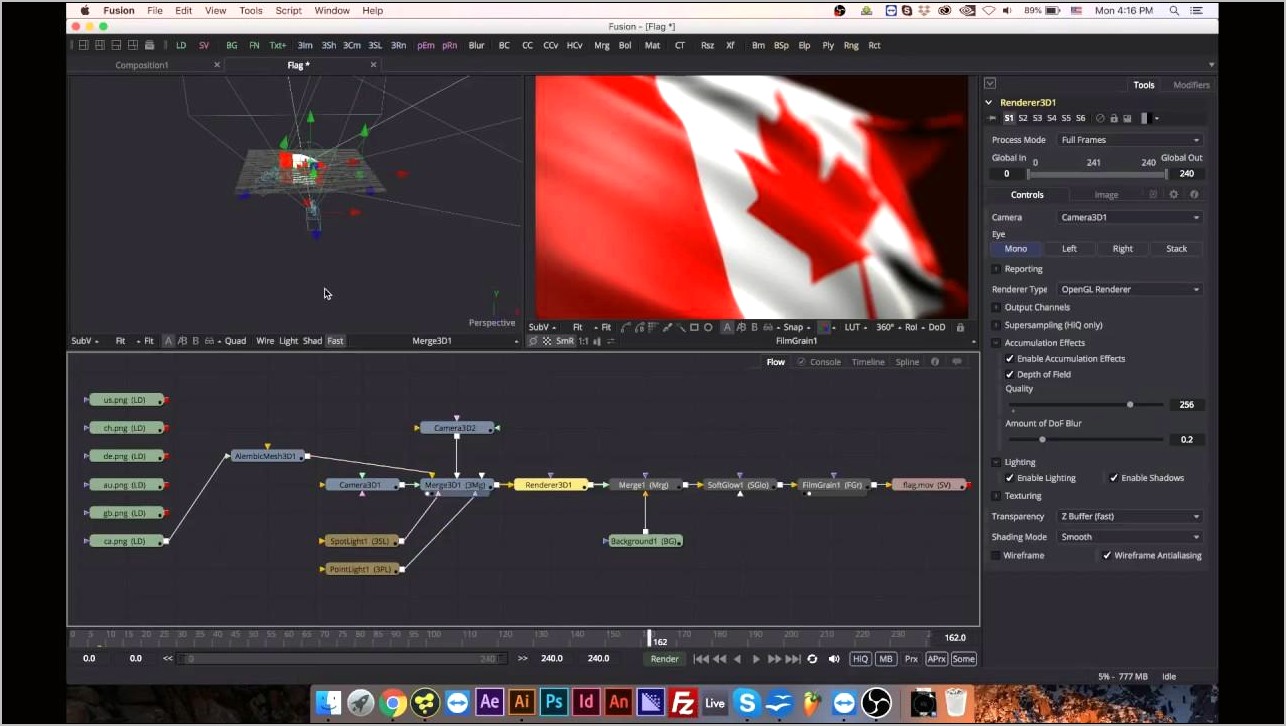The image size is (1286, 726).
Task: Play the composition in reverse
Action: [x=738, y=659]
